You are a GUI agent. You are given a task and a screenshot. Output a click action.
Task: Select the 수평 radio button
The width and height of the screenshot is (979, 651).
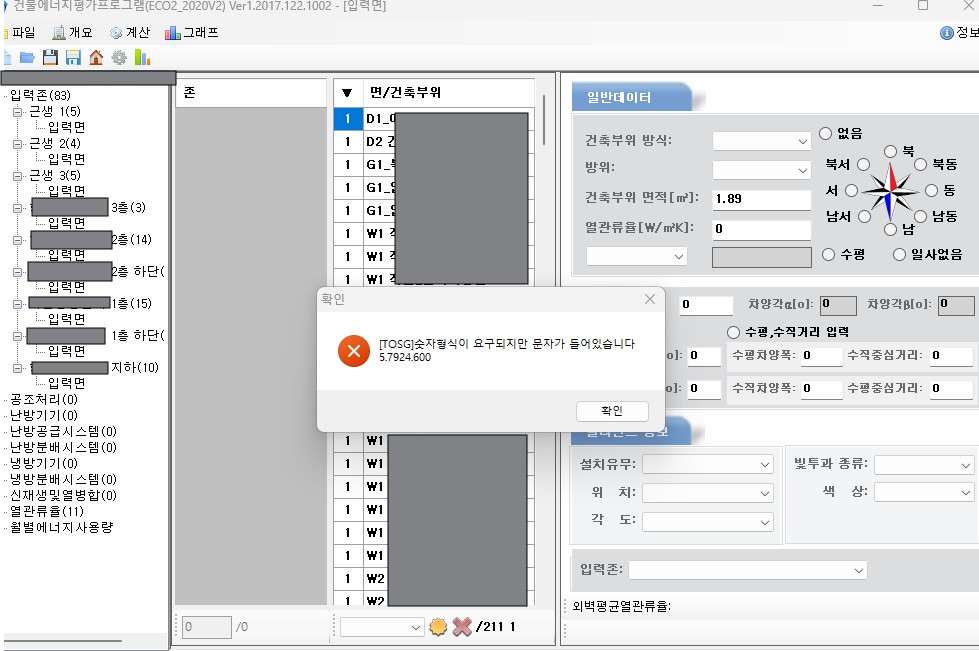click(828, 255)
